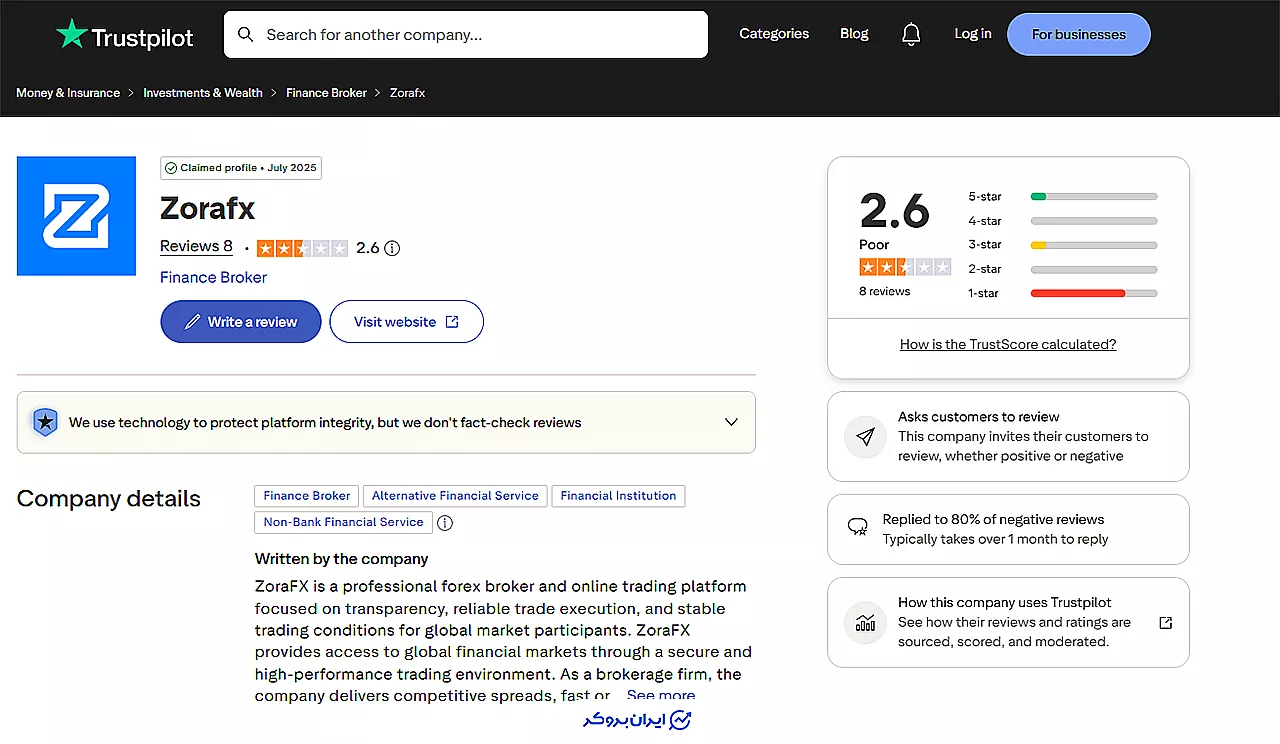
Task: Select the Finance Broker category tag
Action: click(307, 496)
